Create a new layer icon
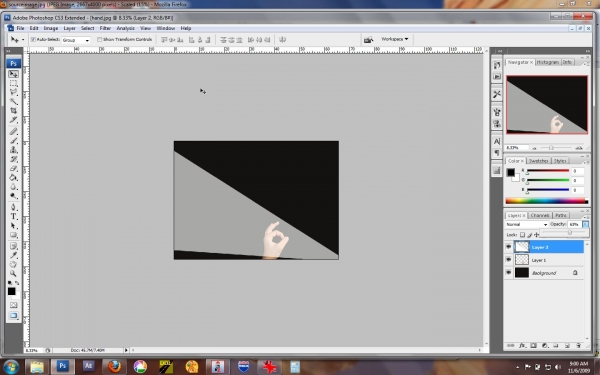Screen dimensions: 600x375 pyautogui.click(x=567, y=346)
